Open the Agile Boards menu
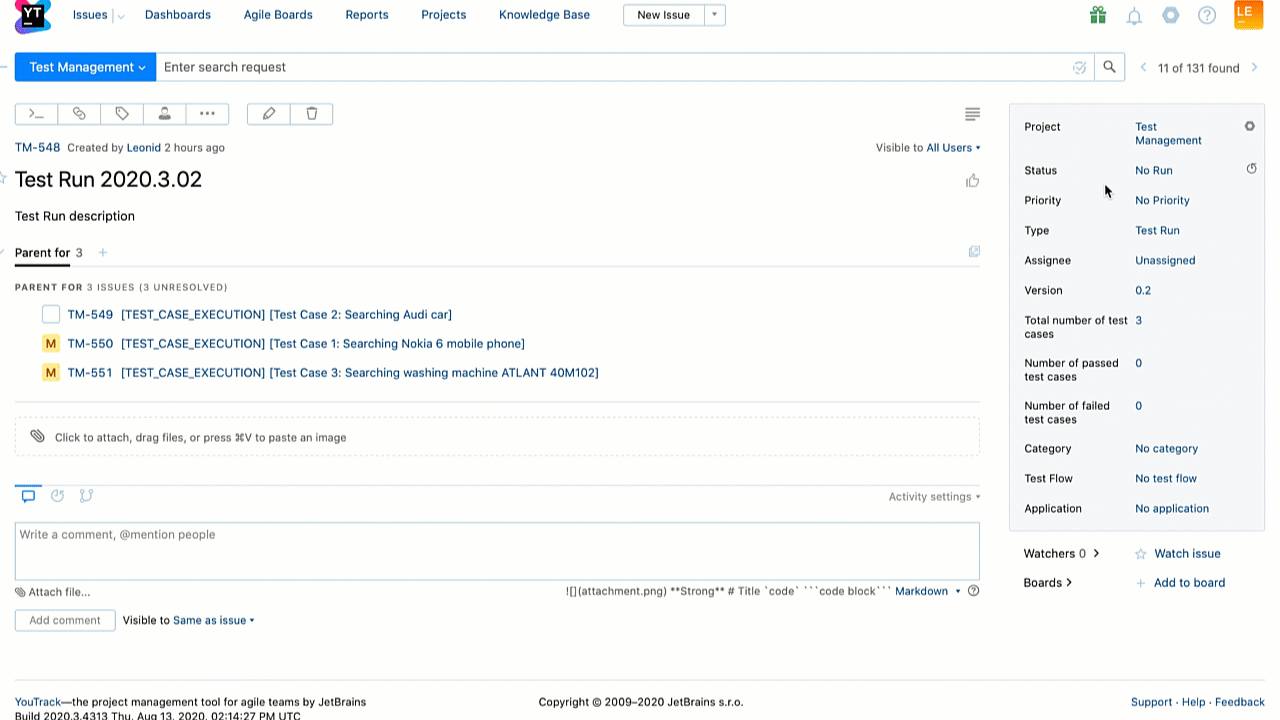This screenshot has height=720, width=1280. 278,15
